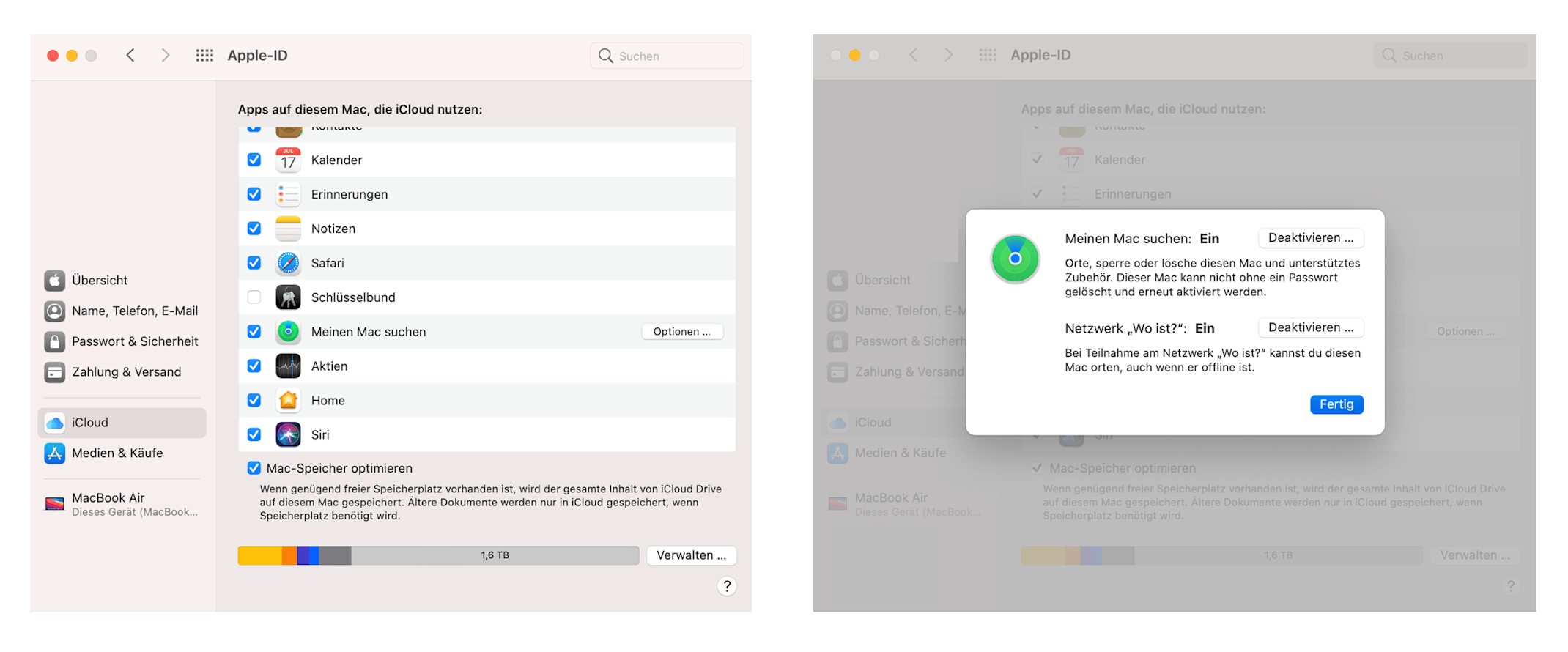The height and width of the screenshot is (652, 1568).
Task: Click the Verwalten … button in left window
Action: point(691,555)
